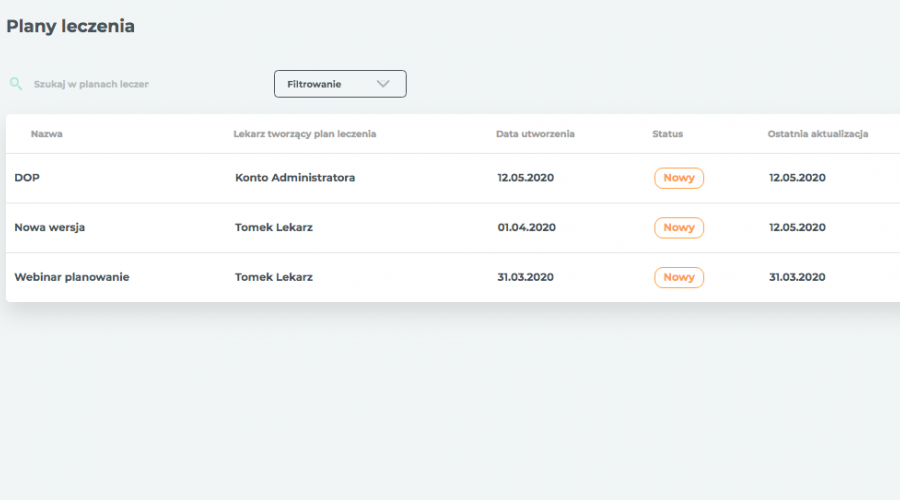Open the DOP treatment plan

pos(27,178)
